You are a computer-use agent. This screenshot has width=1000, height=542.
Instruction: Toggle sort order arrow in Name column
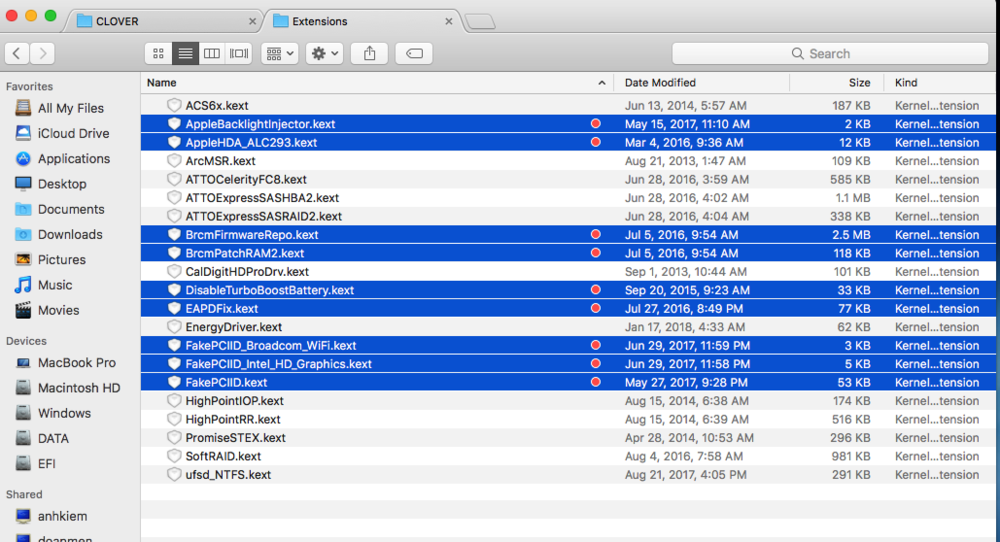click(x=602, y=83)
